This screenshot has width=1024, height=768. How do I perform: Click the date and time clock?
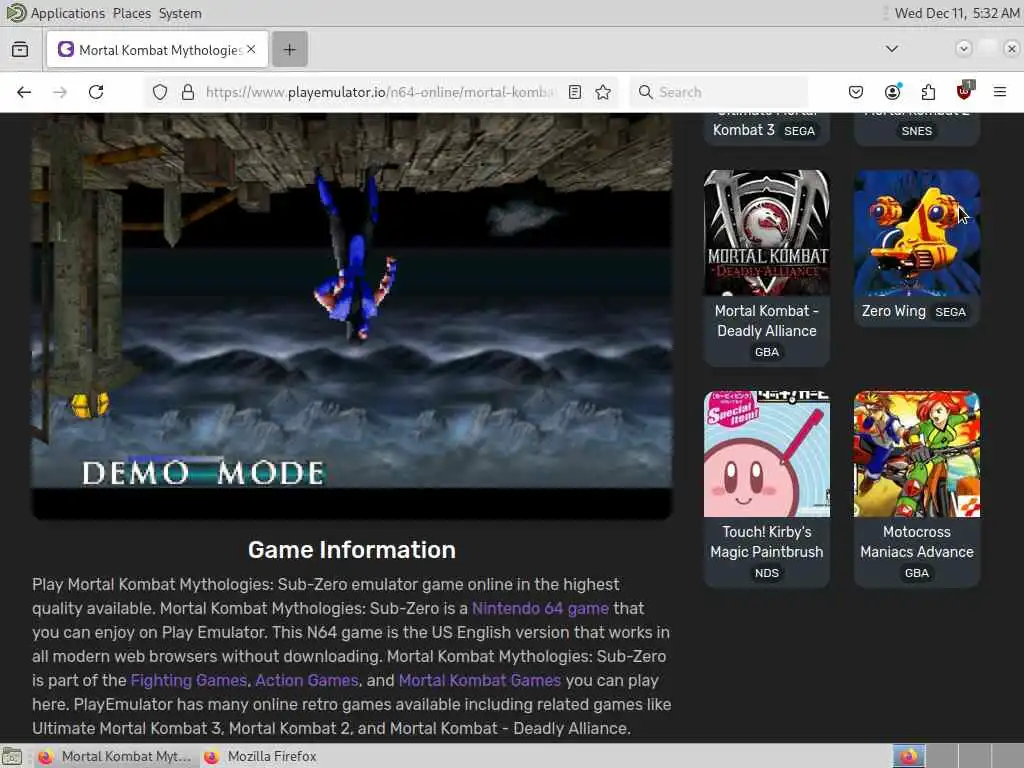(x=957, y=13)
